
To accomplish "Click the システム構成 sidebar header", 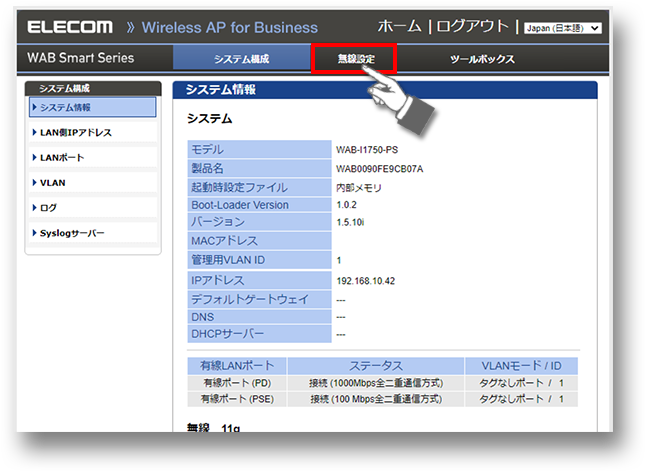I will (93, 88).
